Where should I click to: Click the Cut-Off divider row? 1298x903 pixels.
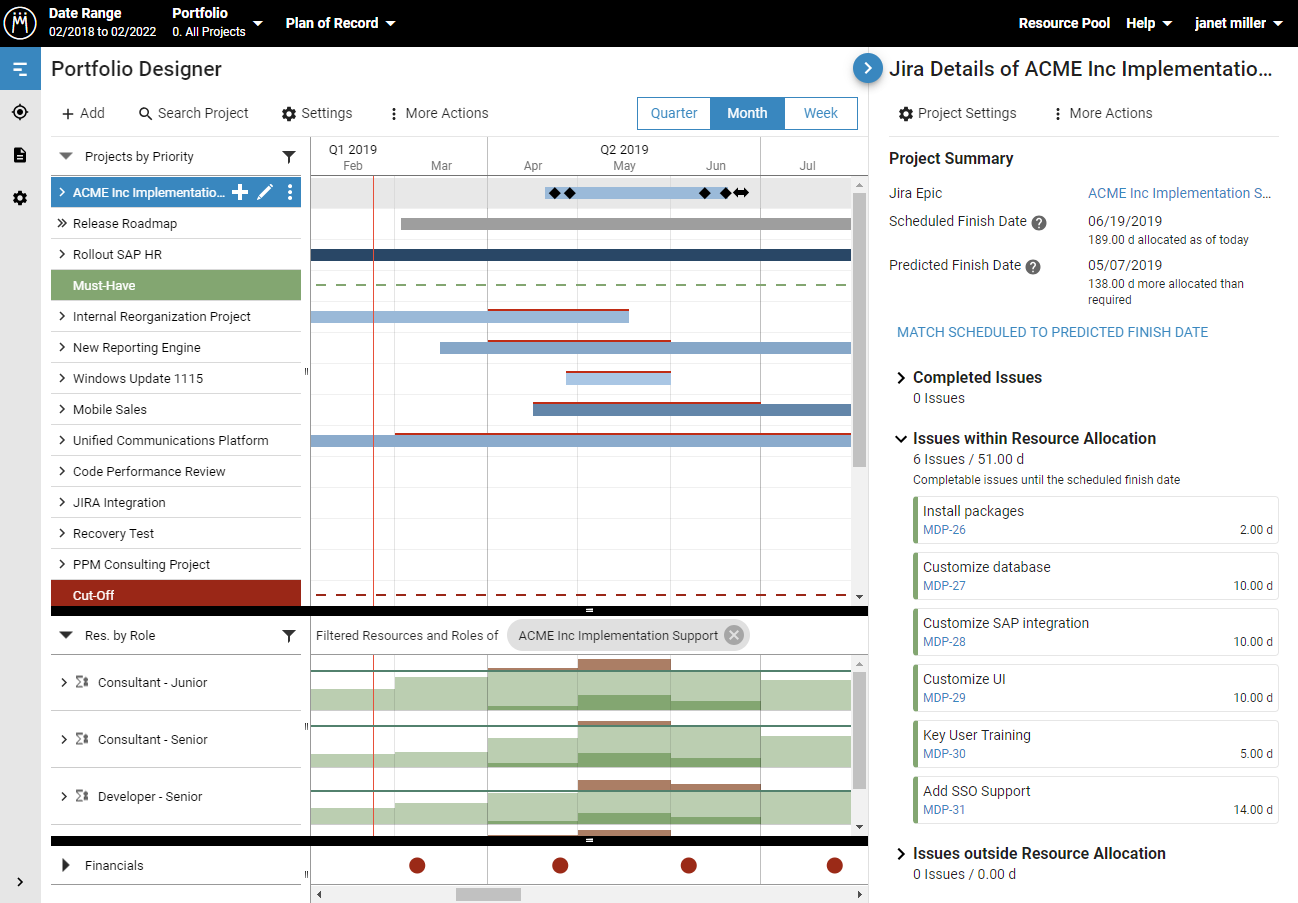point(176,594)
